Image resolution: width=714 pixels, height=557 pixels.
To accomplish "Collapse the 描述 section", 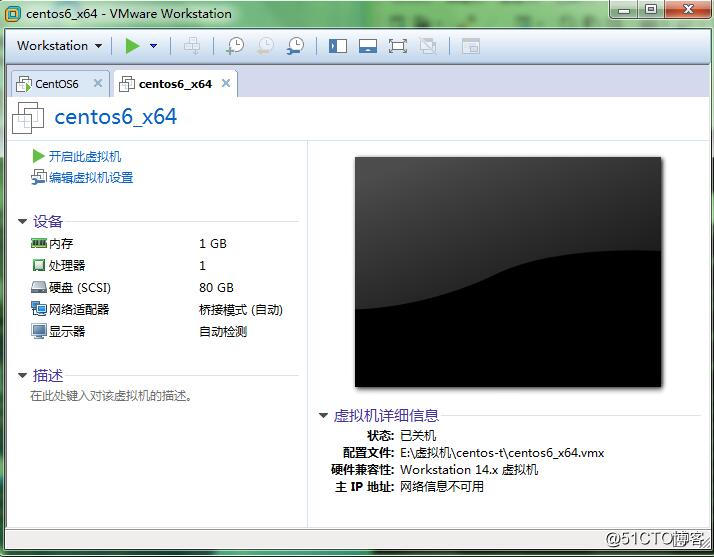I will [22, 375].
